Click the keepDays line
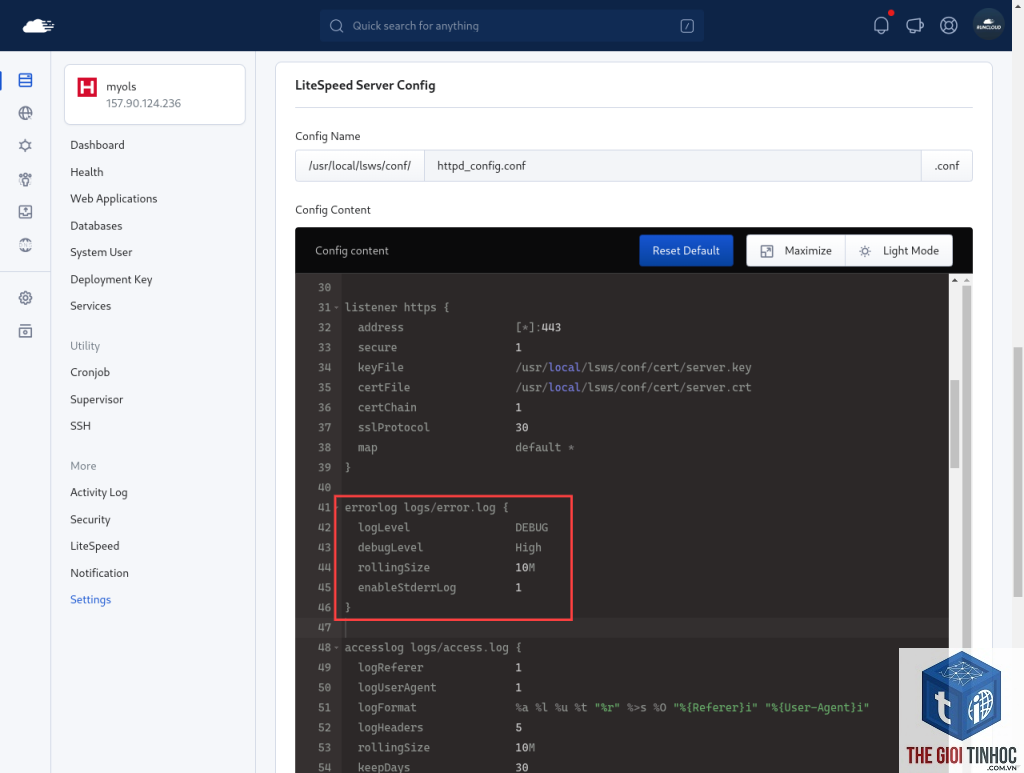This screenshot has width=1024, height=773. coord(443,767)
